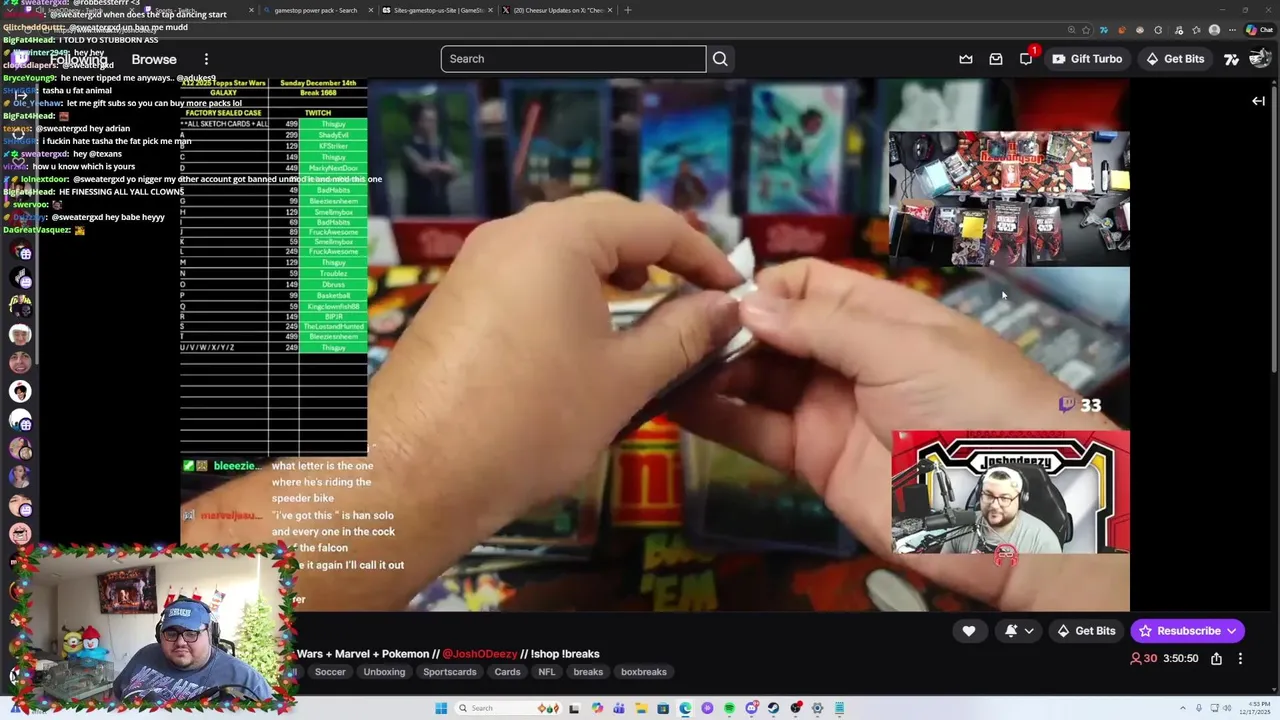Expand the notification options chevron

click(x=1029, y=631)
